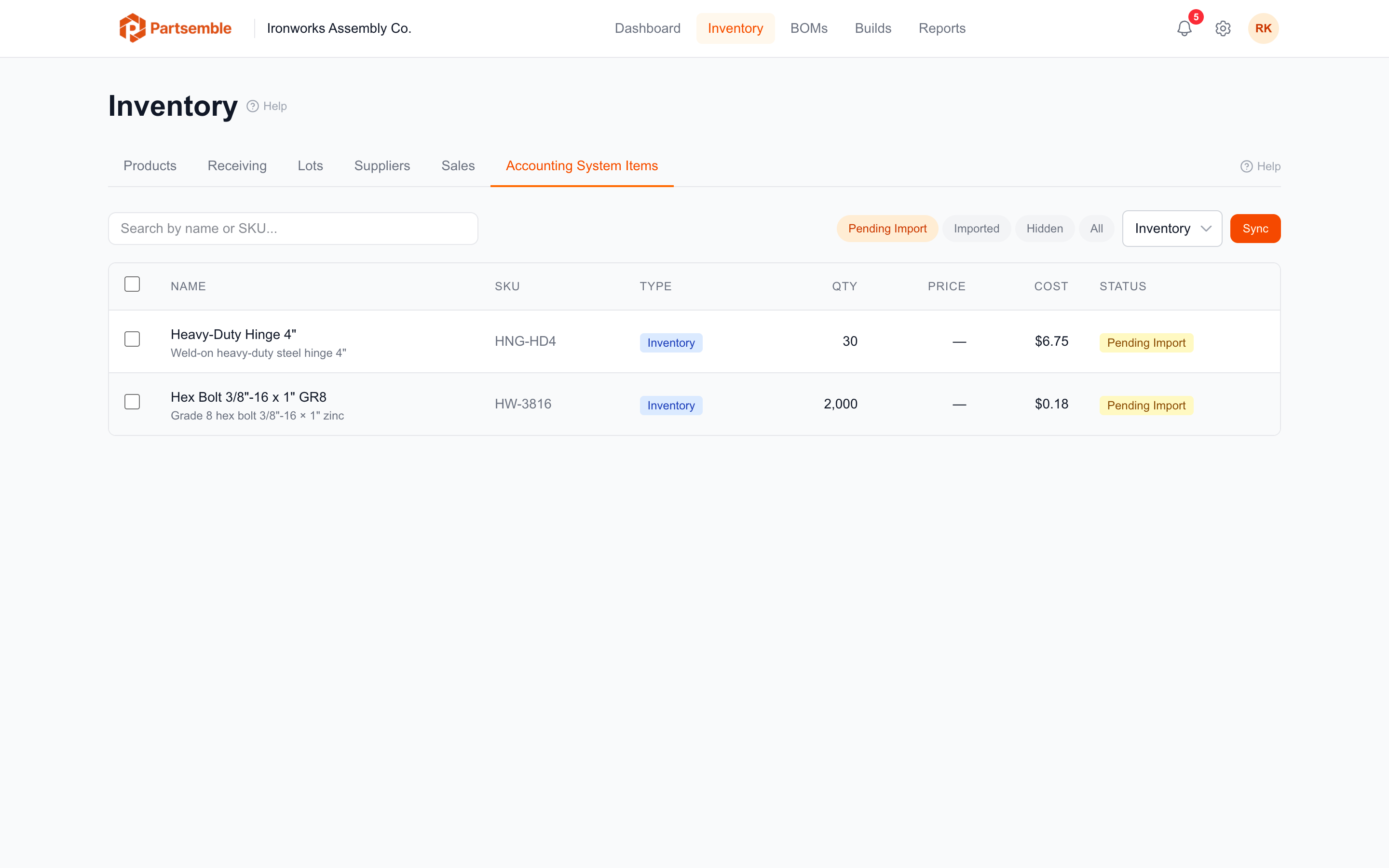This screenshot has width=1389, height=868.
Task: Click the STATUS column header
Action: (x=1123, y=286)
